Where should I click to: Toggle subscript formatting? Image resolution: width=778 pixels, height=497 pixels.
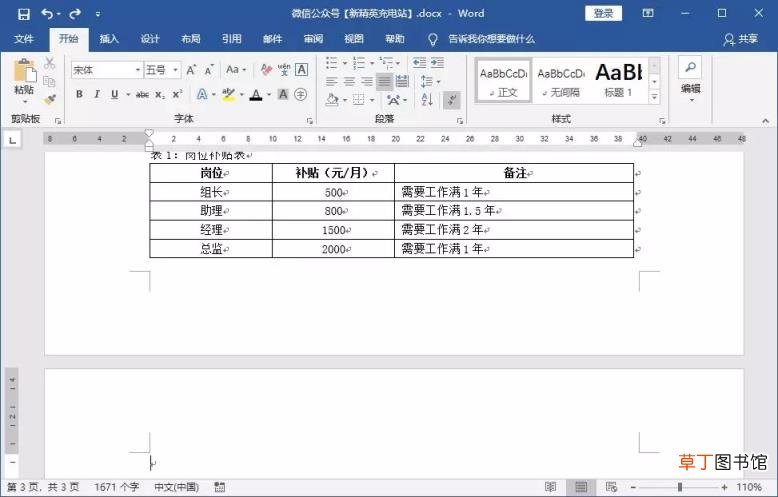click(x=160, y=94)
